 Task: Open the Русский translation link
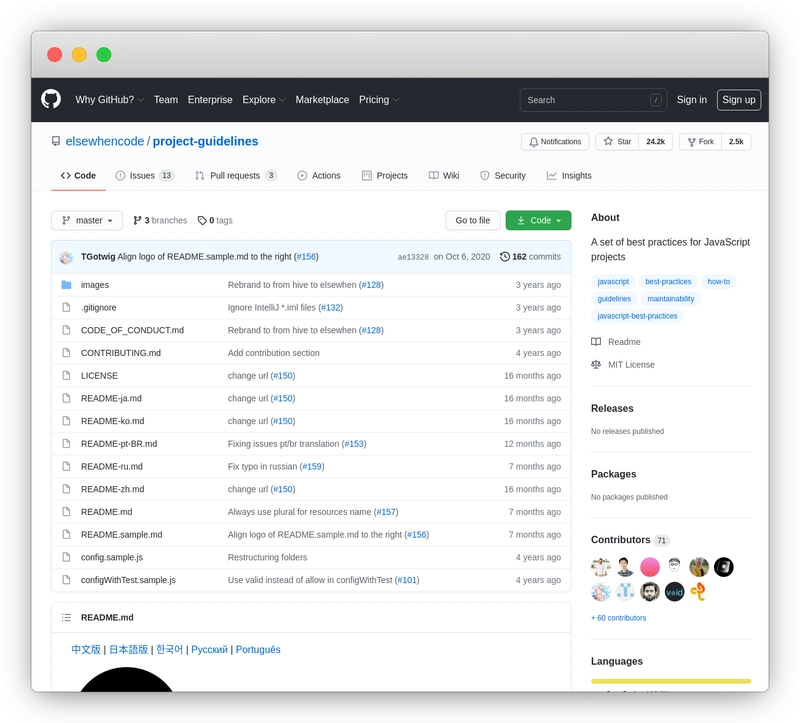coord(209,650)
